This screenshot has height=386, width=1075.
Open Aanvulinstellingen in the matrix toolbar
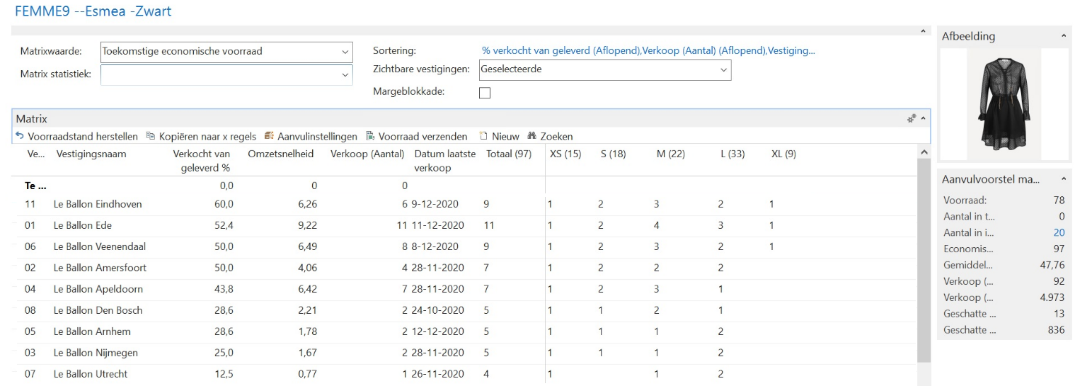pos(310,136)
